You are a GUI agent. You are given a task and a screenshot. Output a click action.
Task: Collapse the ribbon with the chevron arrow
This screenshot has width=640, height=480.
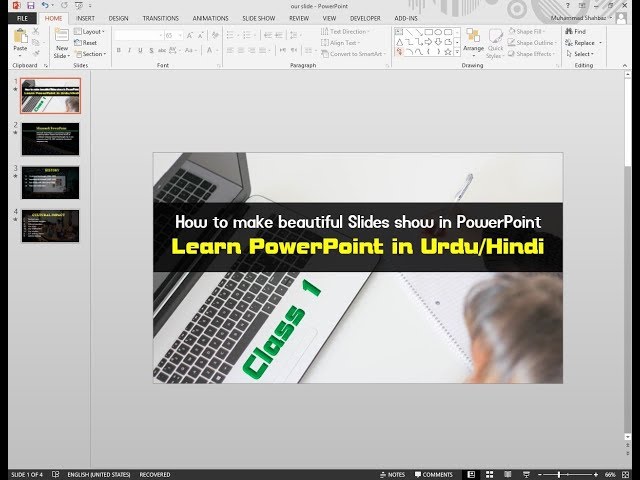(x=624, y=65)
